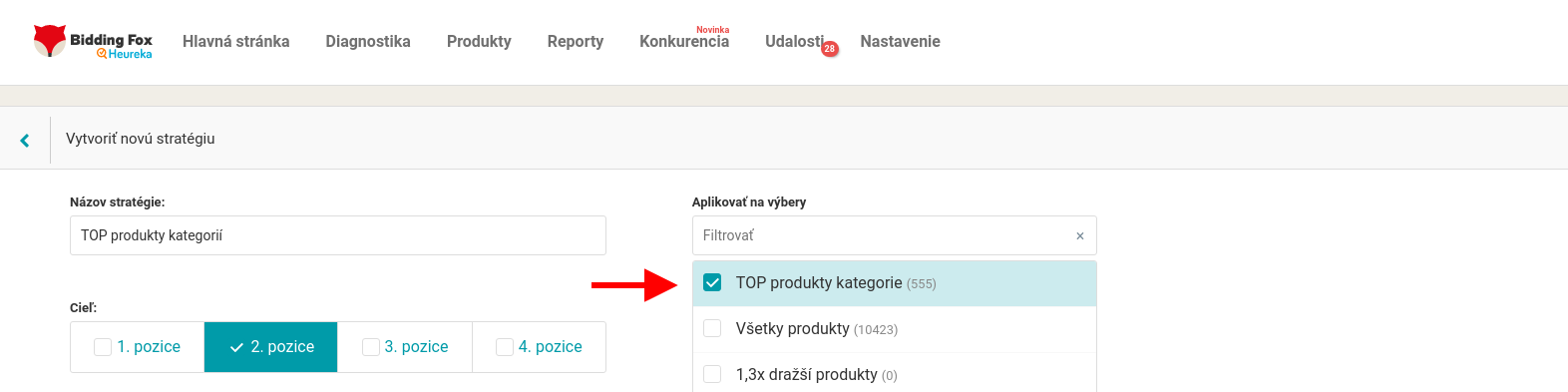Click the Názov stratégie text field
Image resolution: width=1568 pixels, height=392 pixels.
pos(338,235)
